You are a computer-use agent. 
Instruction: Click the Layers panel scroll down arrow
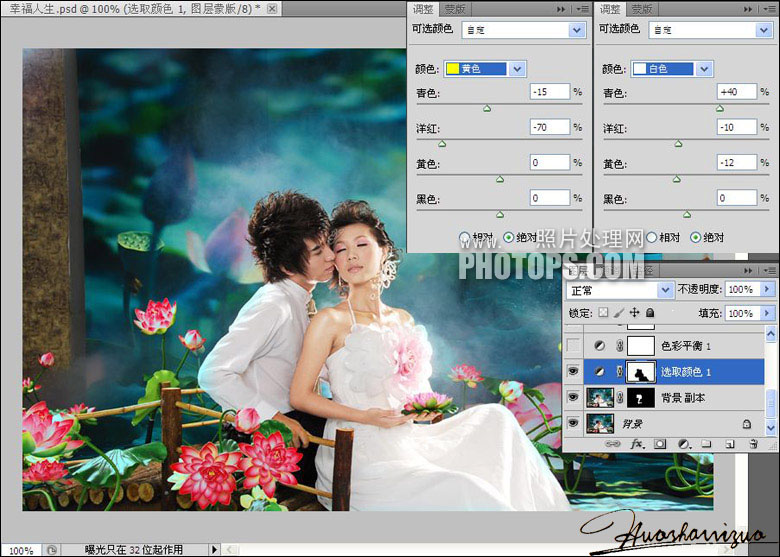coord(771,427)
